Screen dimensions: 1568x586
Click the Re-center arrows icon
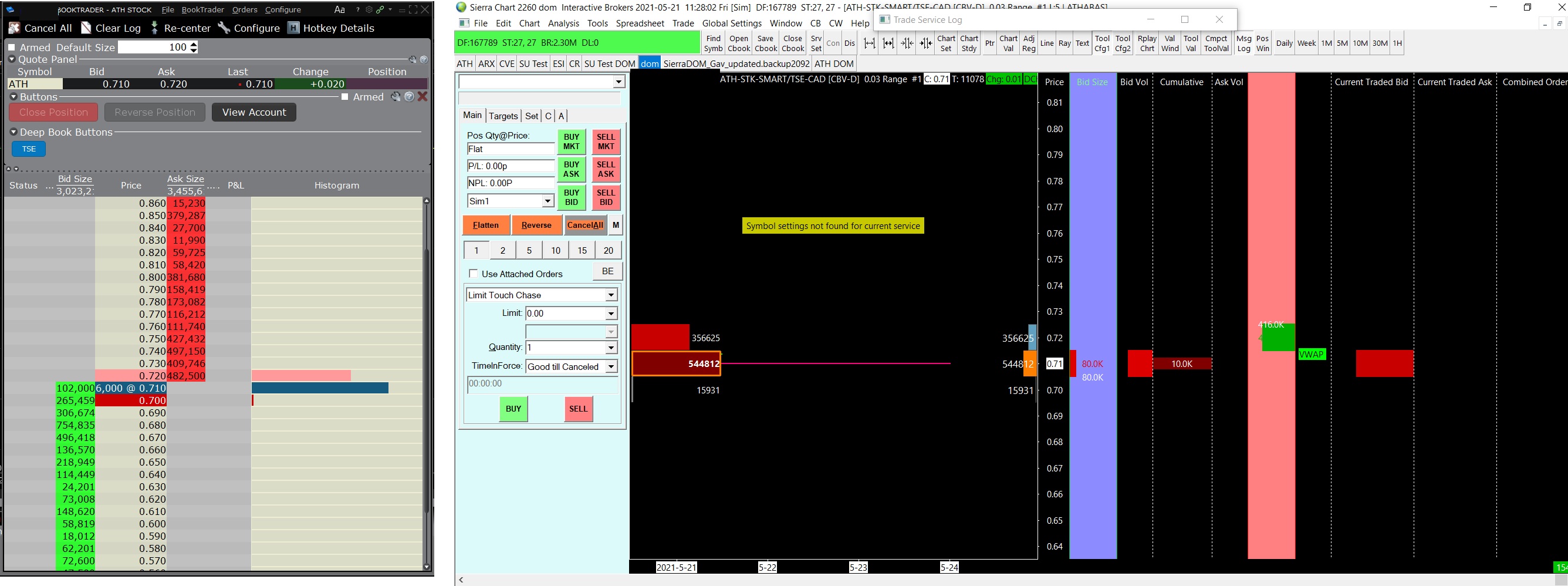tap(154, 28)
